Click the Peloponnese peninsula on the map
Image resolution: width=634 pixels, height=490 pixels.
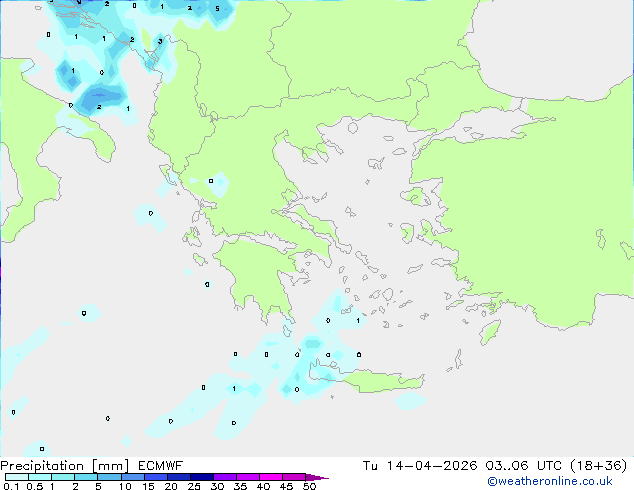tap(259, 279)
